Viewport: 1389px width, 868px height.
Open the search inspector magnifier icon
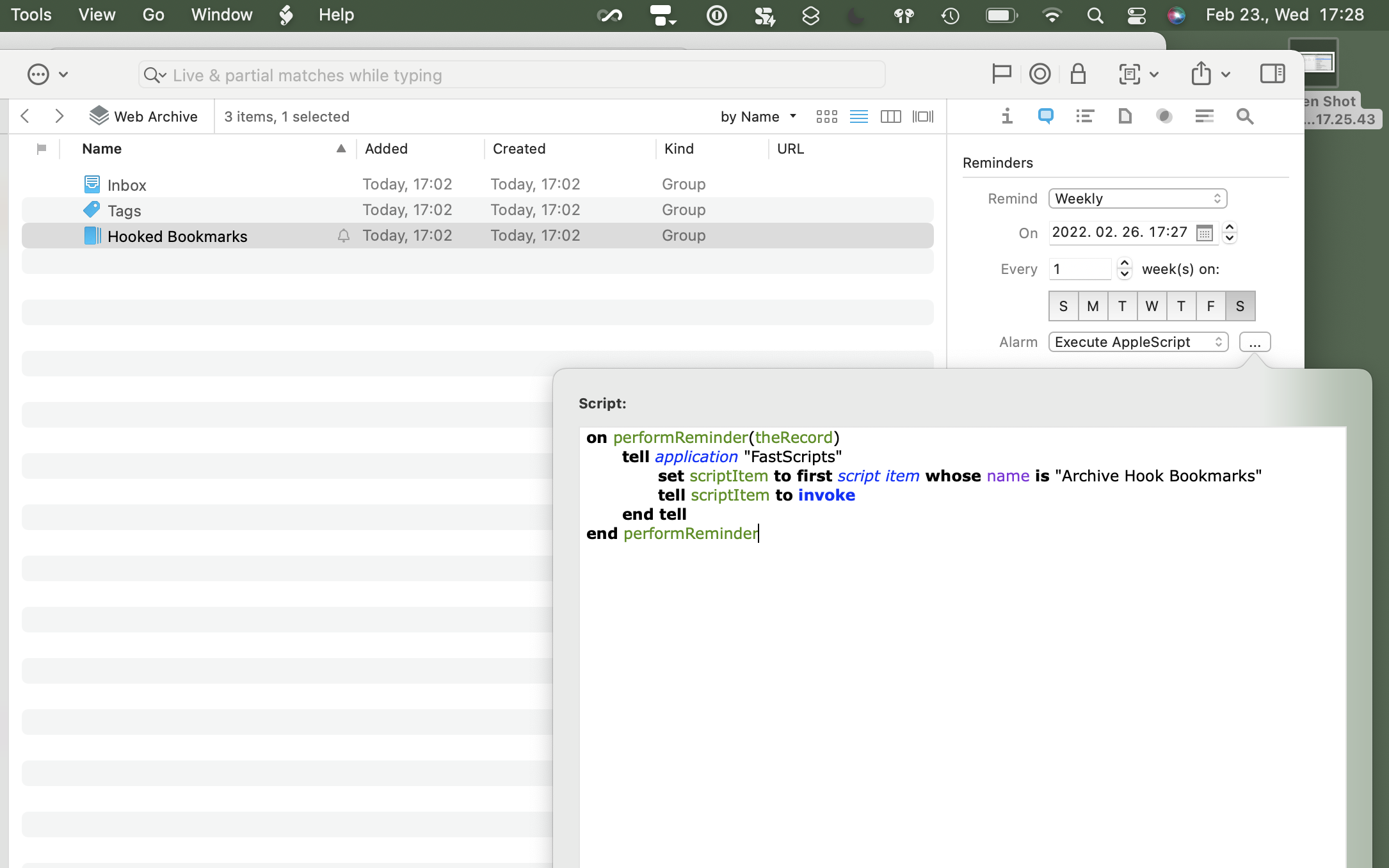pos(1244,116)
